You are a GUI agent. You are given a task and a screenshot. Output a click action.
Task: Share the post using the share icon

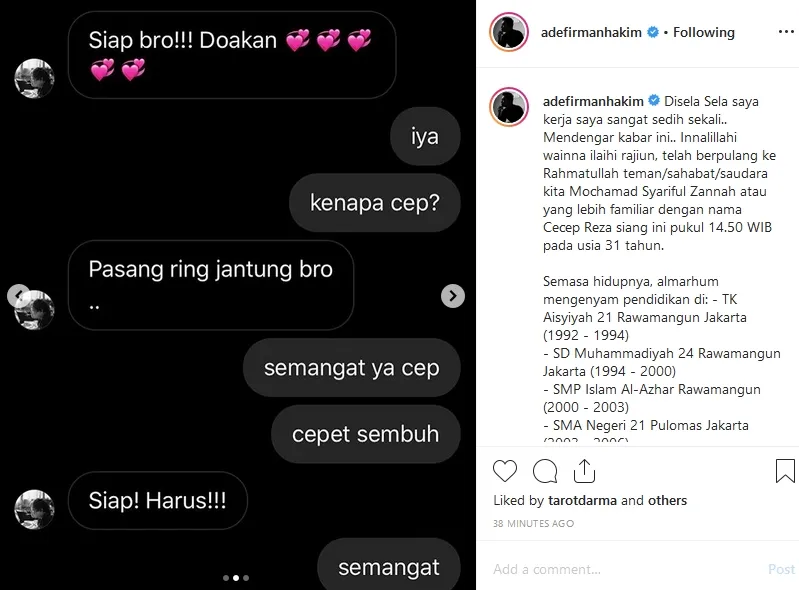point(584,471)
